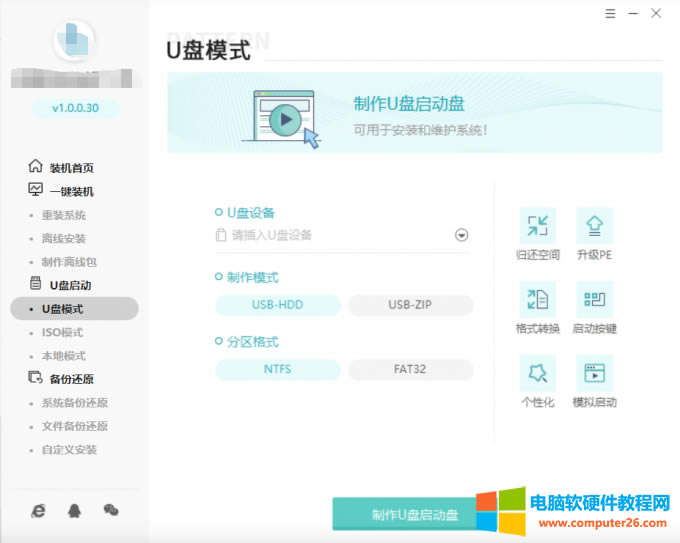Image resolution: width=680 pixels, height=543 pixels.
Task: Open the 个性化 settings icon
Action: pyautogui.click(x=538, y=373)
